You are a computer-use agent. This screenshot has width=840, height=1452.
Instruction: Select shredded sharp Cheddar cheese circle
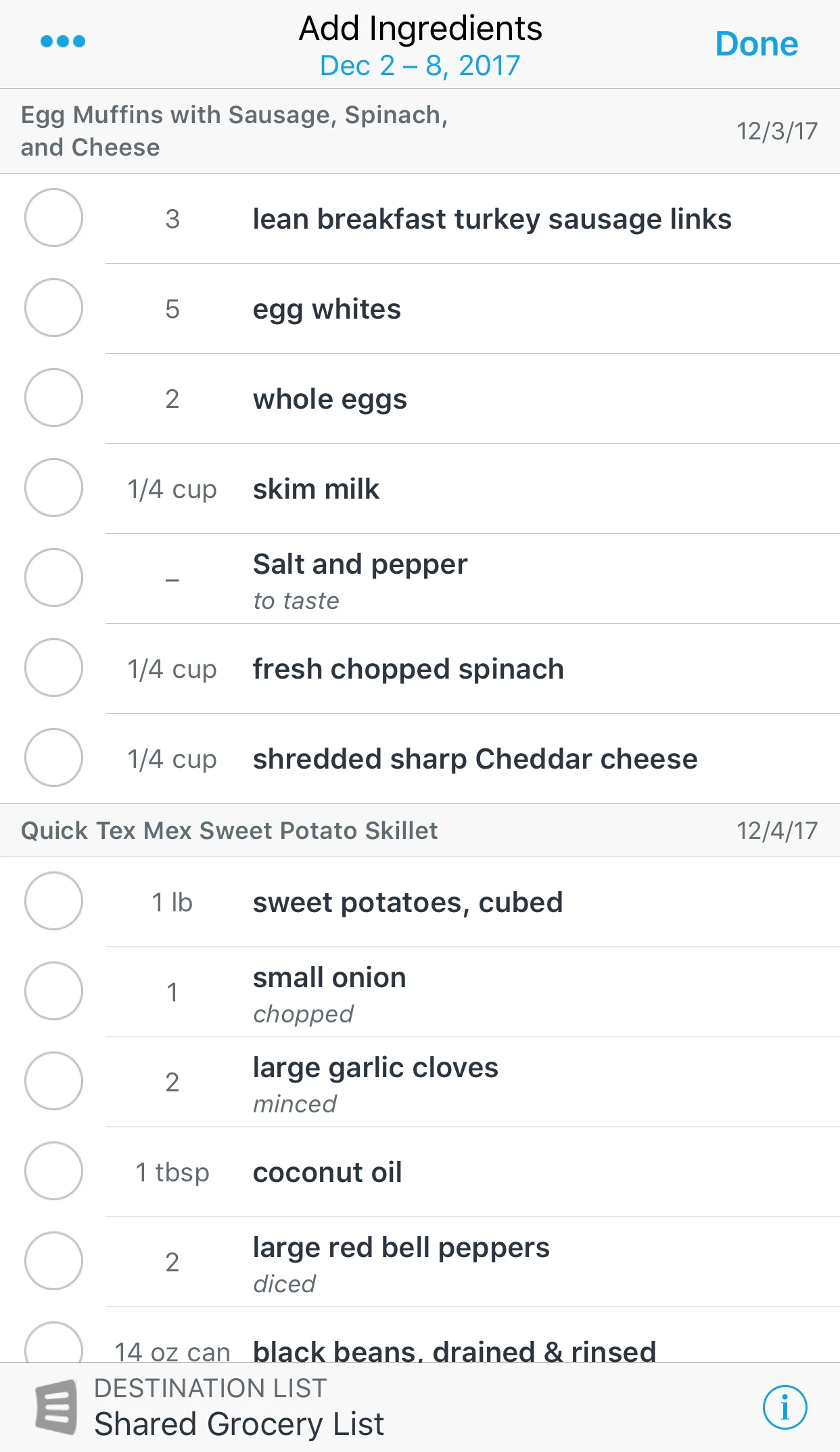click(53, 758)
